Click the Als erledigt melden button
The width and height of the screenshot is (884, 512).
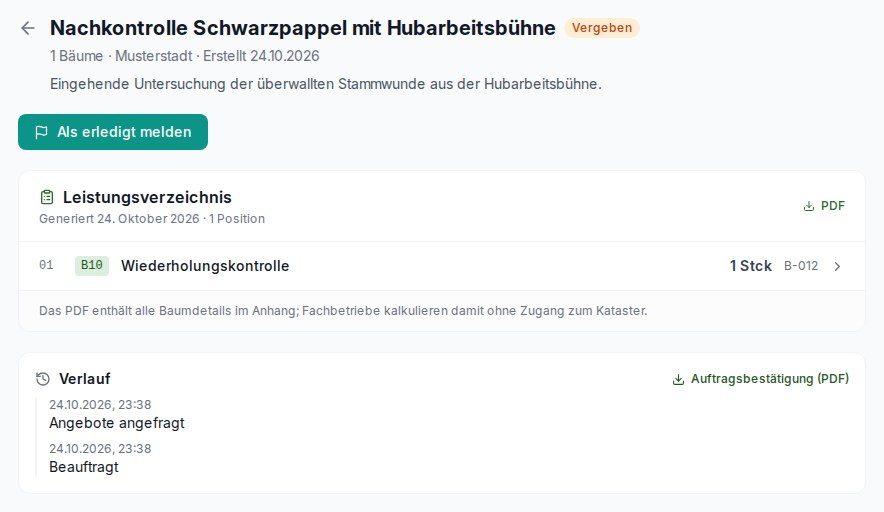click(113, 132)
